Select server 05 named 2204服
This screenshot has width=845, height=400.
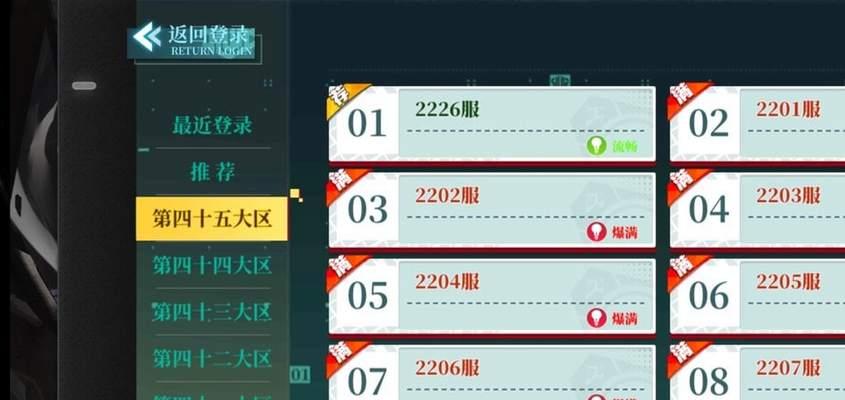[x=492, y=296]
